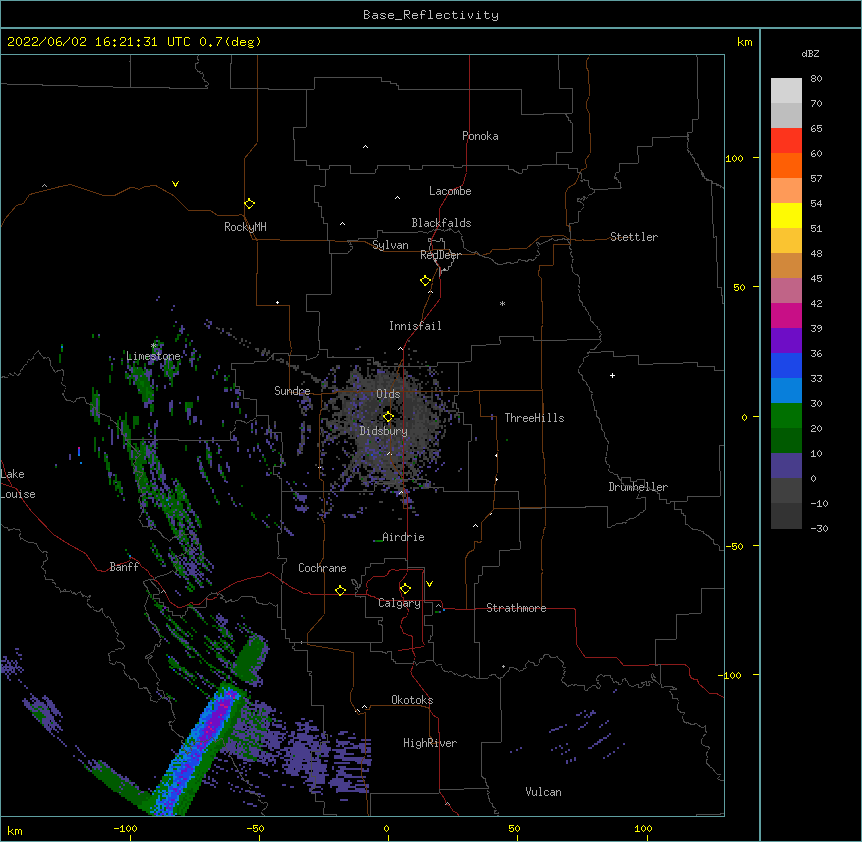Select the Stettler city label
The width and height of the screenshot is (862, 842).
pos(634,237)
